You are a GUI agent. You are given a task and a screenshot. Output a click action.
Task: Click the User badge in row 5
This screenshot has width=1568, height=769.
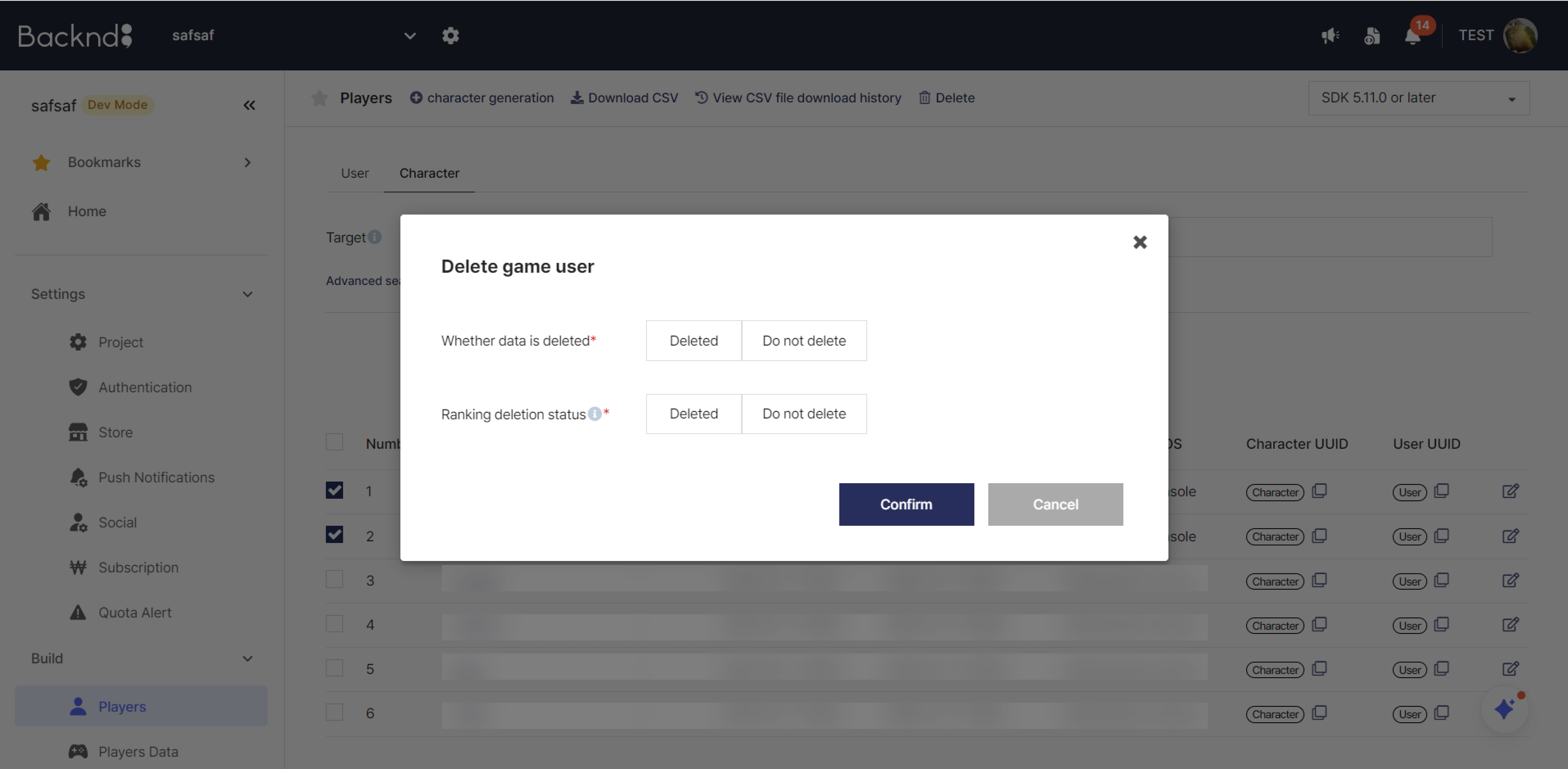tap(1410, 670)
